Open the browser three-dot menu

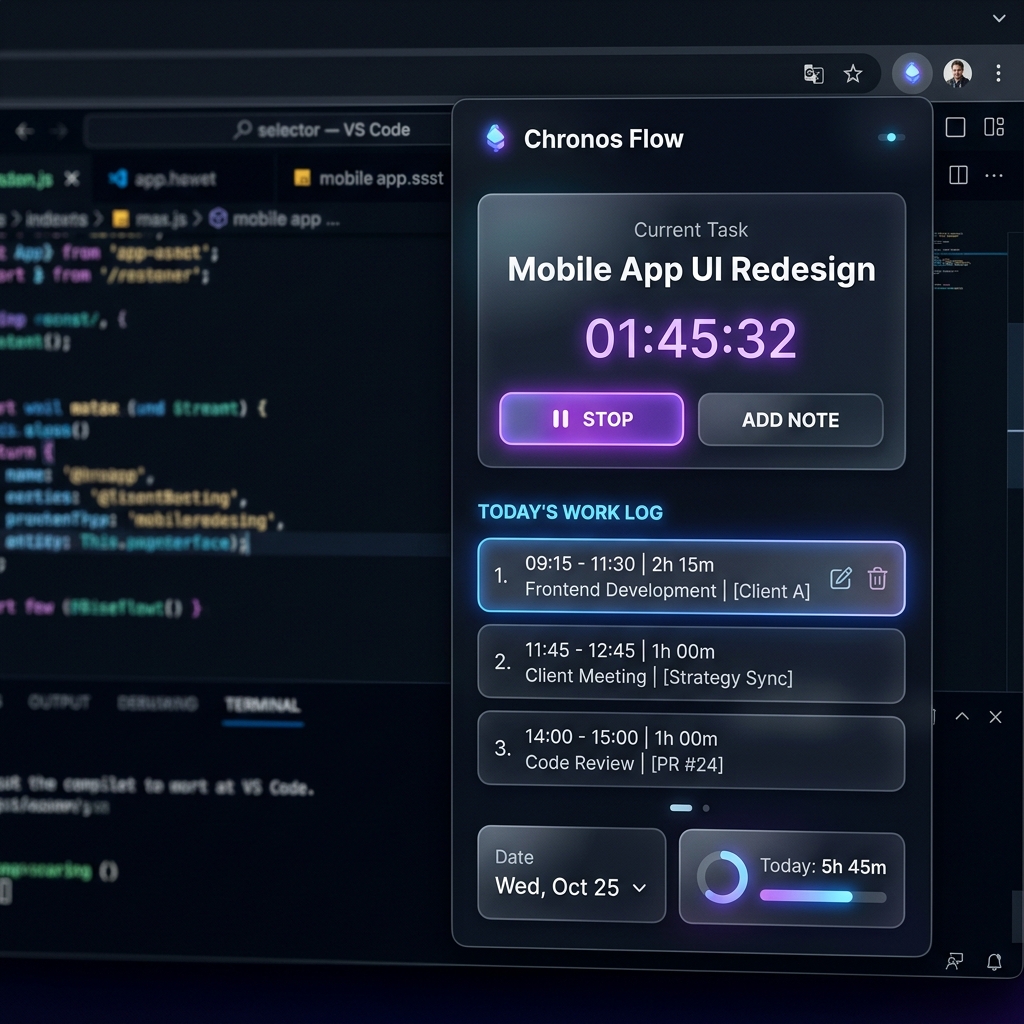coord(998,72)
